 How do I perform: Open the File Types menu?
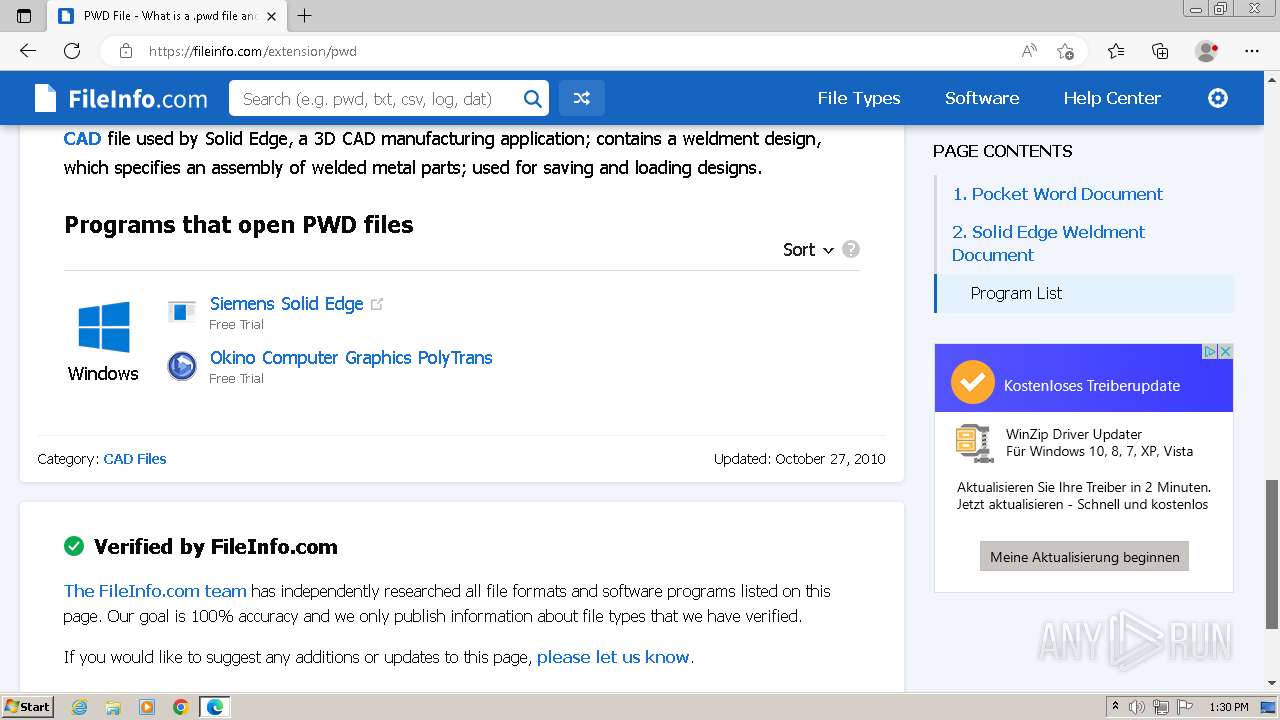tap(859, 98)
